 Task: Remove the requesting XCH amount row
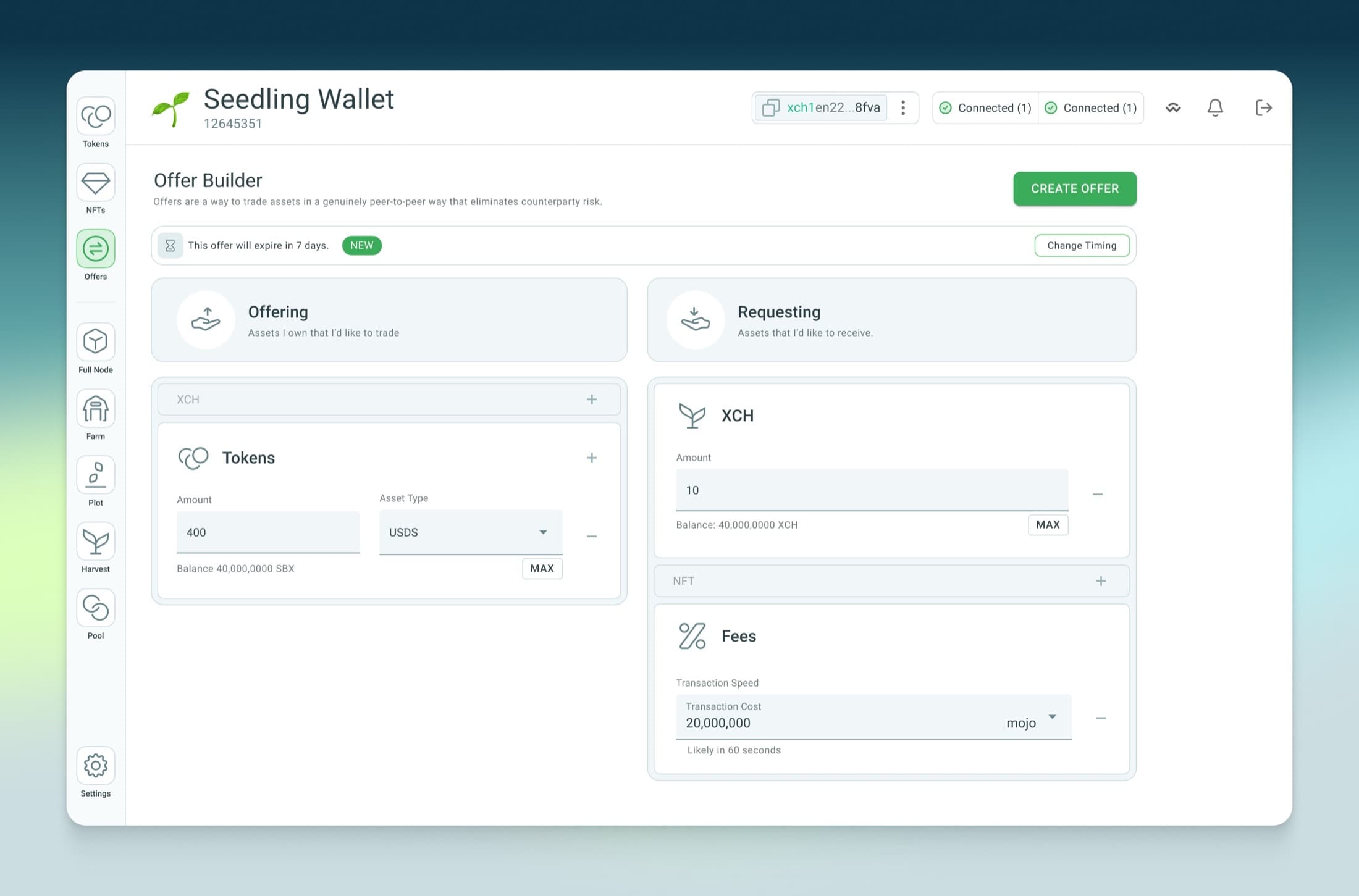pos(1098,494)
